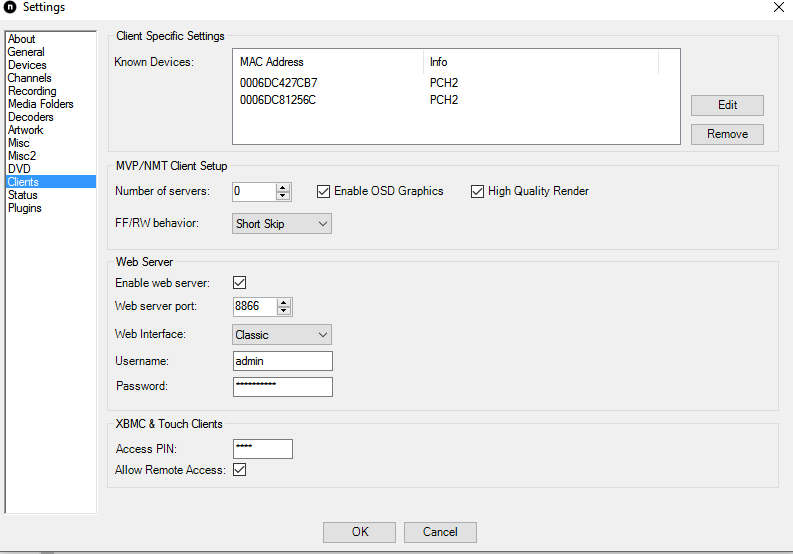This screenshot has width=793, height=554.
Task: Uncheck Enable web server
Action: tap(239, 283)
